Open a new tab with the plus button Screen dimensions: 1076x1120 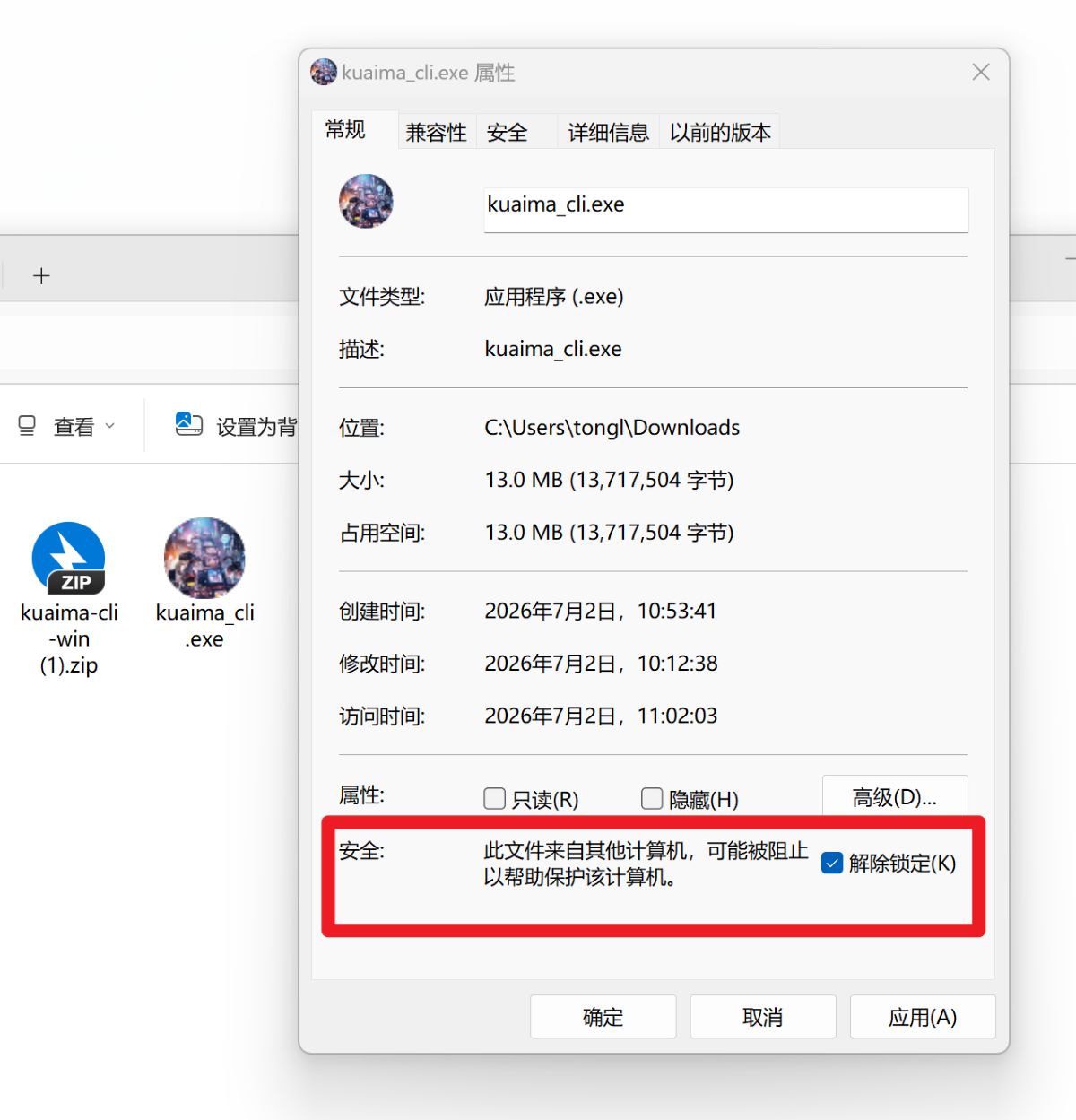click(x=41, y=275)
